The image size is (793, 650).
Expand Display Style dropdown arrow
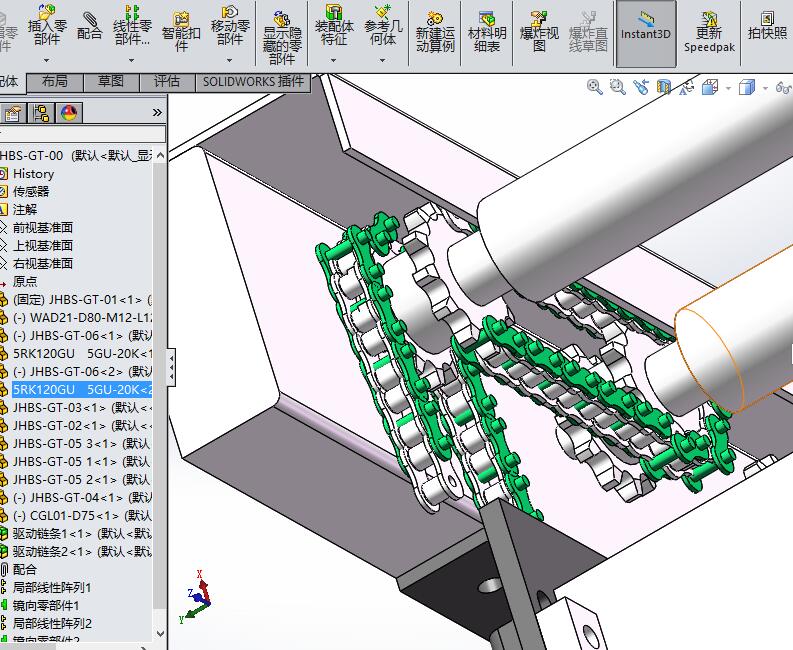(x=765, y=89)
